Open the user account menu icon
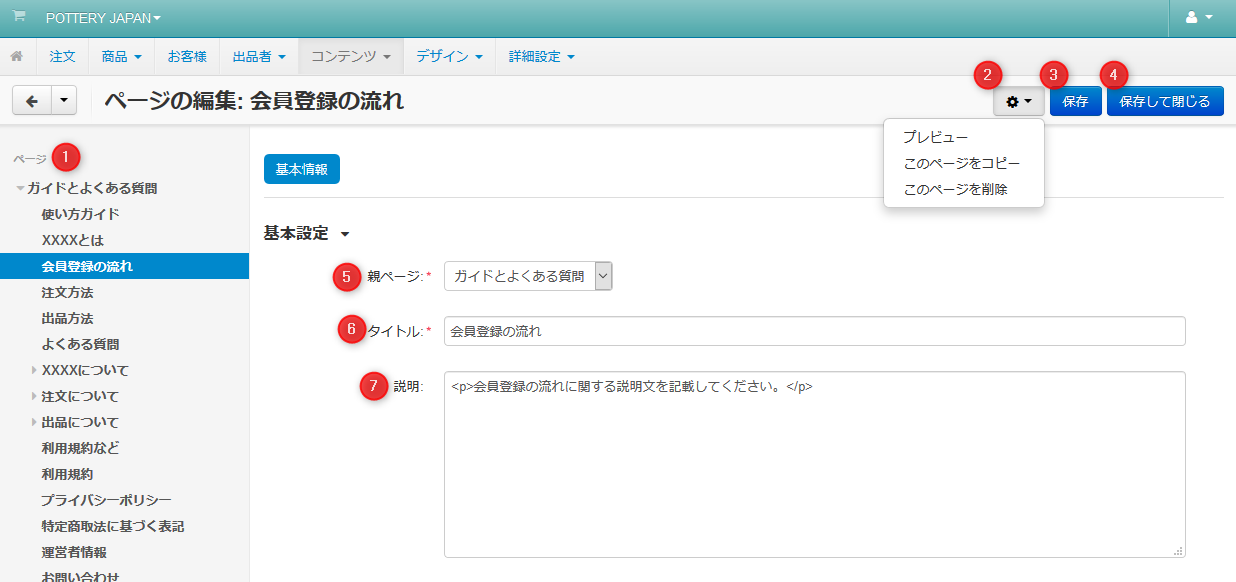1236x582 pixels. point(1198,18)
